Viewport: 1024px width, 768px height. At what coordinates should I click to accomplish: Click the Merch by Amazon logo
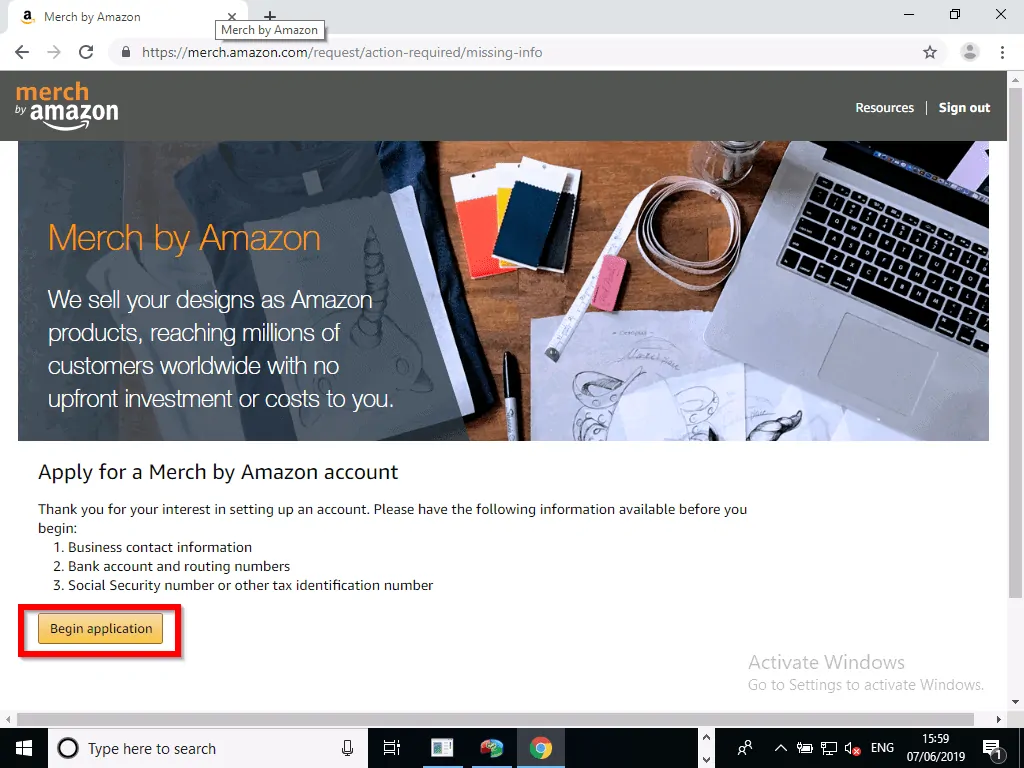67,106
